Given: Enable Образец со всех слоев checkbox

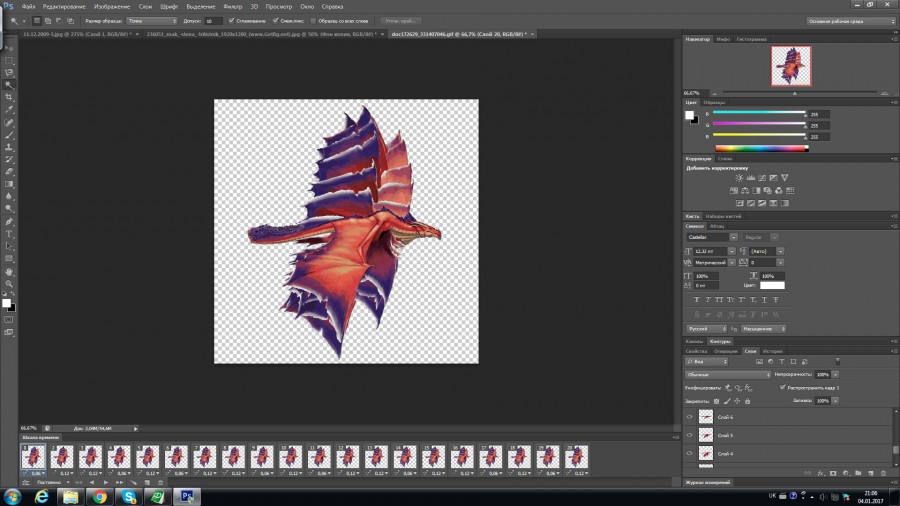Looking at the screenshot, I should 311,20.
